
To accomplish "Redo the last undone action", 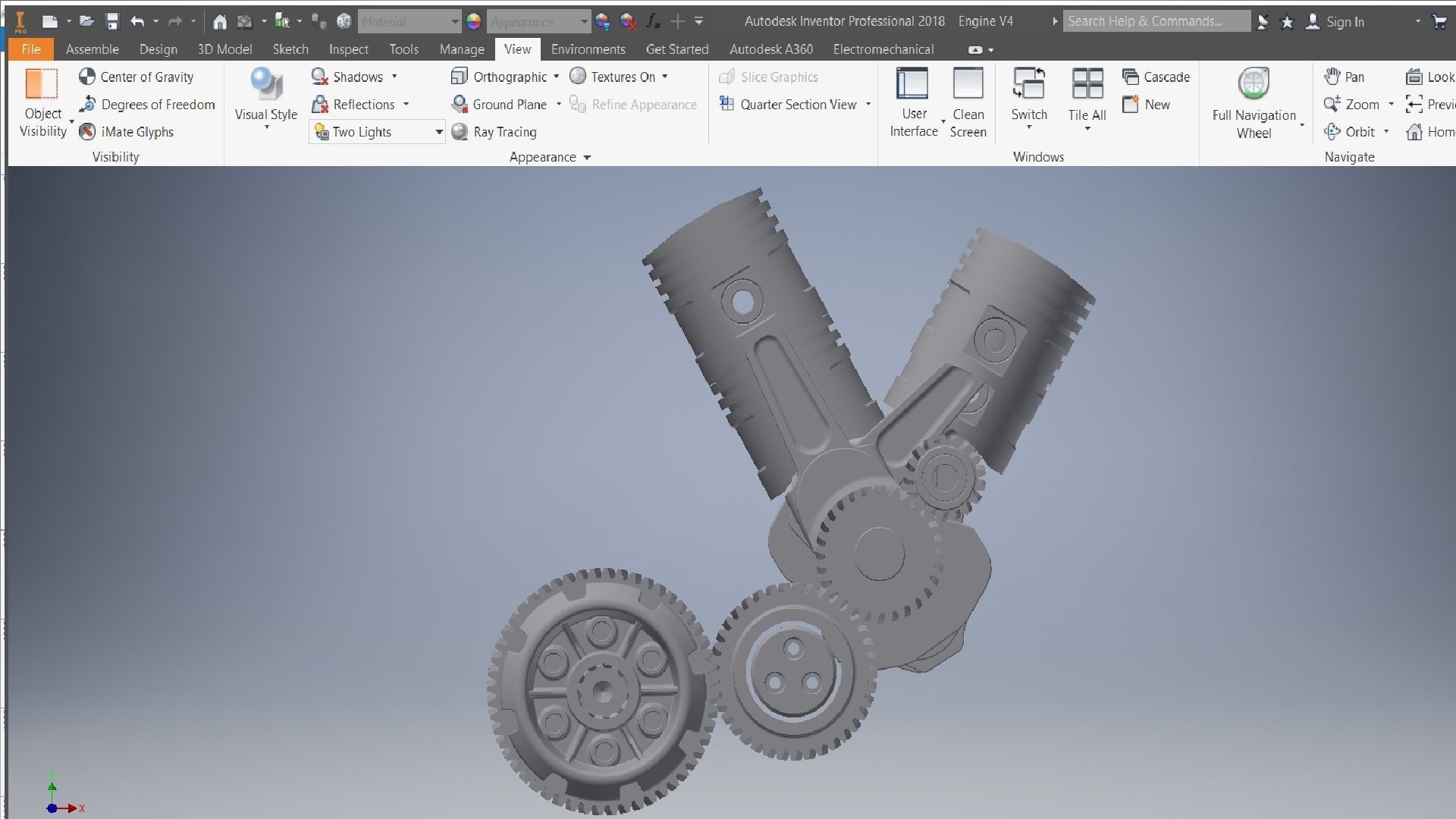I will [175, 21].
